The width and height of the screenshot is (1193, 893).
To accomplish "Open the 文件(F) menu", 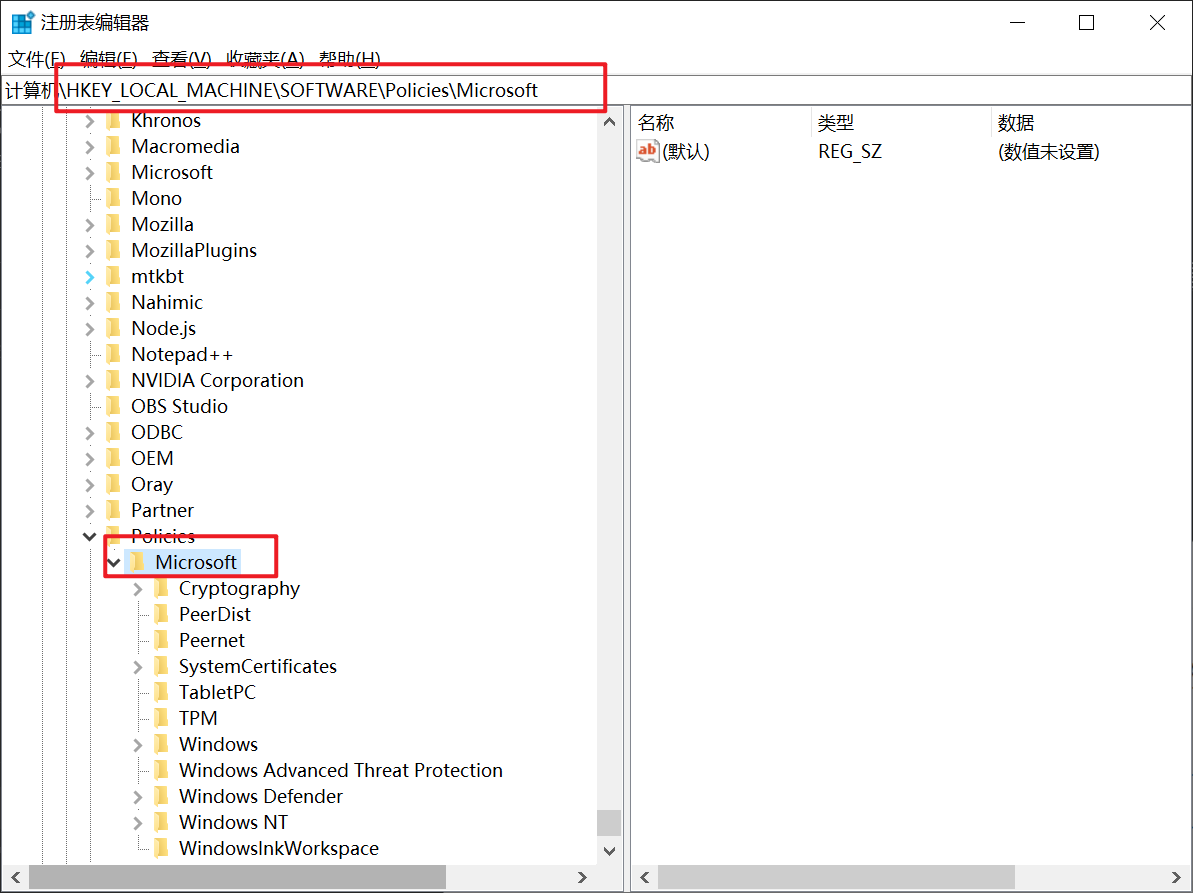I will pyautogui.click(x=36, y=59).
